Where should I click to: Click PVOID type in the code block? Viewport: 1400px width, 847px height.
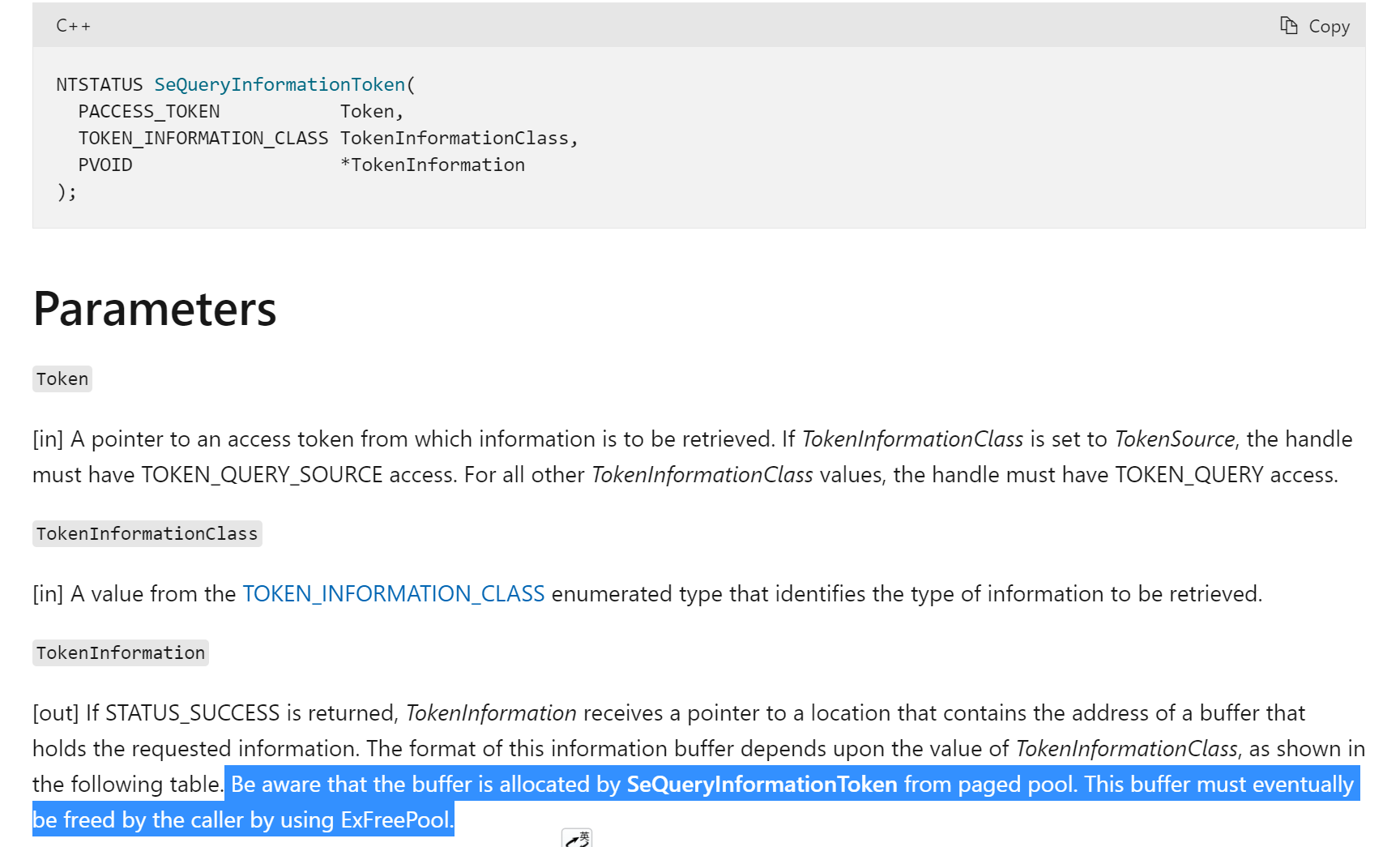(x=105, y=165)
